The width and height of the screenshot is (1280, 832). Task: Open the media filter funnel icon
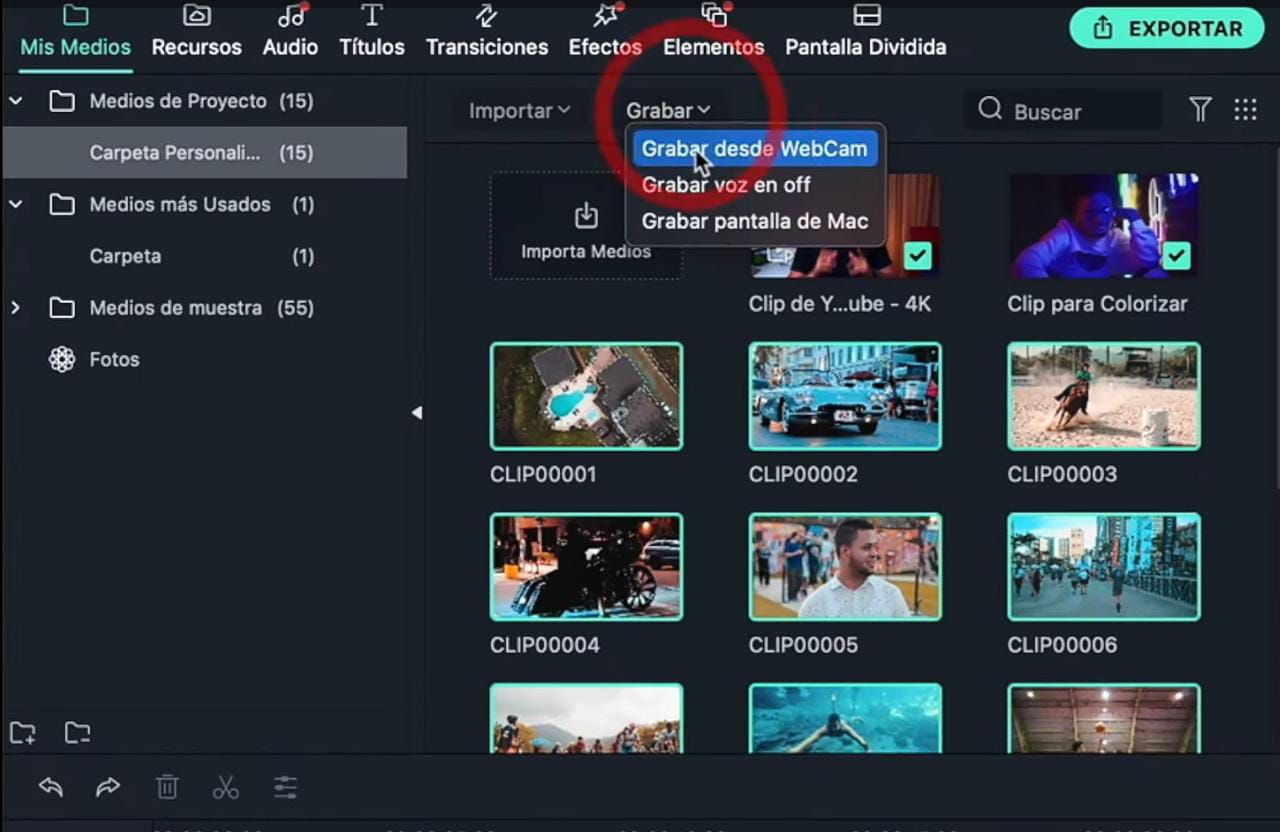[1200, 110]
